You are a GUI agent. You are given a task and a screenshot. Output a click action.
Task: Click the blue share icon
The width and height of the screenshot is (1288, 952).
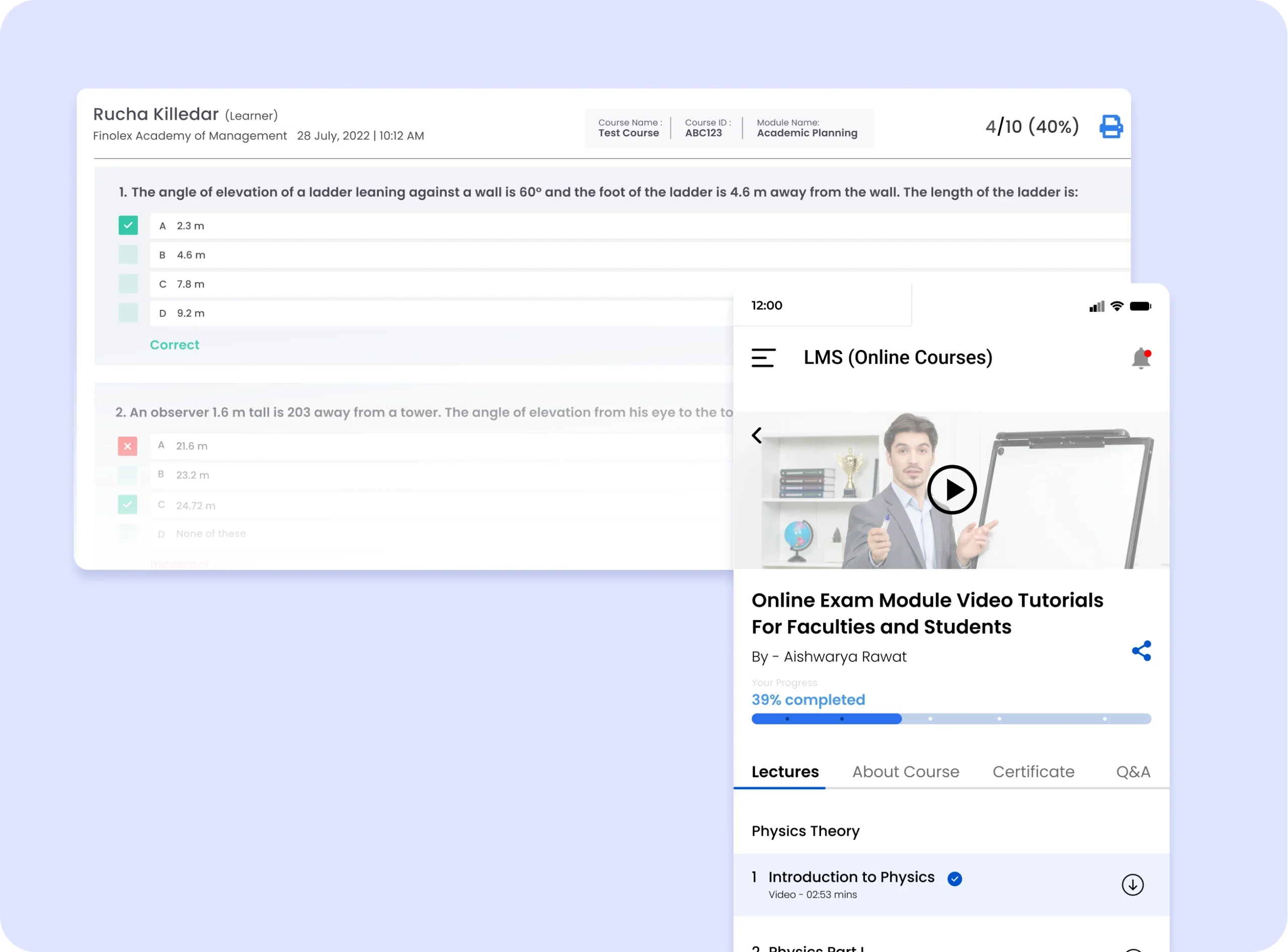(x=1141, y=651)
